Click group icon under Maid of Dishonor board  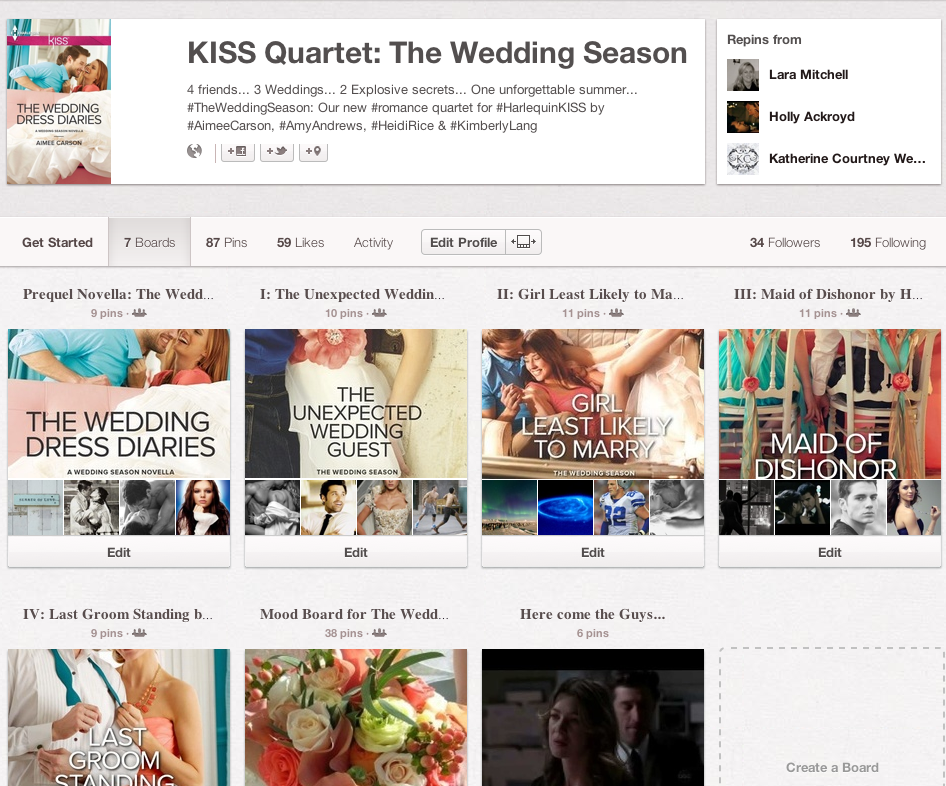pos(853,313)
